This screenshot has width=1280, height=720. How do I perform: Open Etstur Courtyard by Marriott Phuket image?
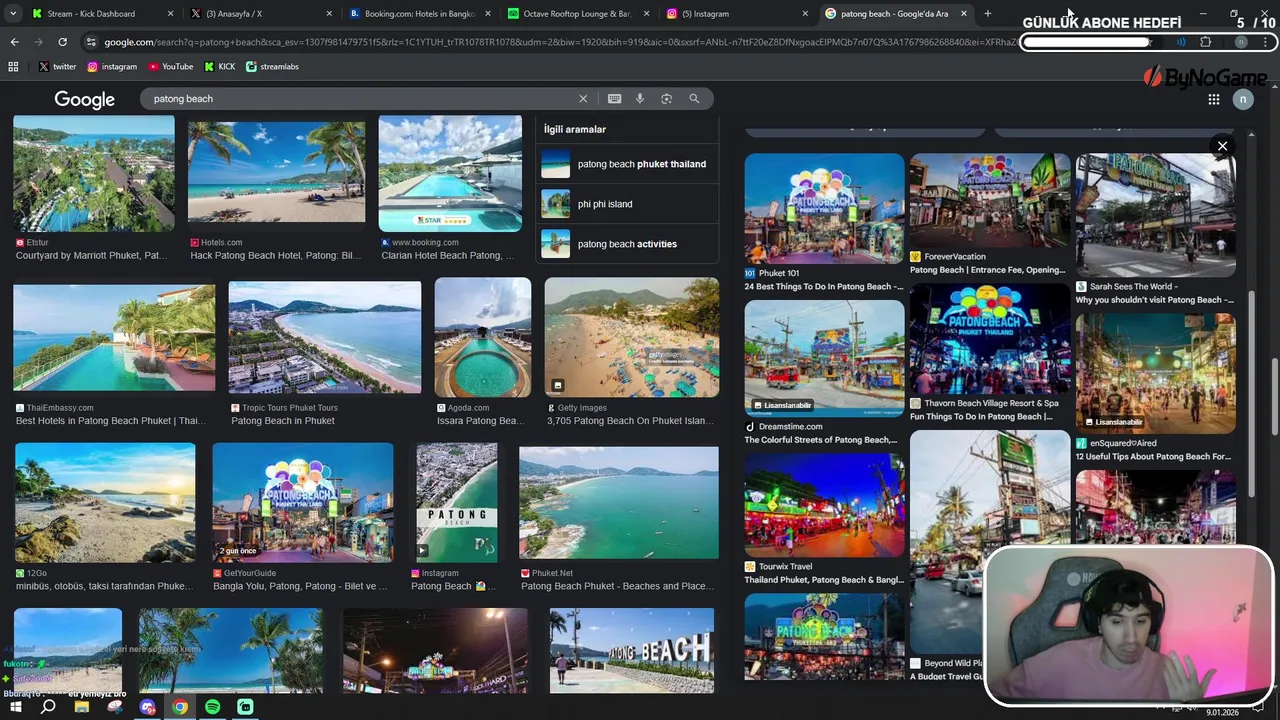coord(94,174)
